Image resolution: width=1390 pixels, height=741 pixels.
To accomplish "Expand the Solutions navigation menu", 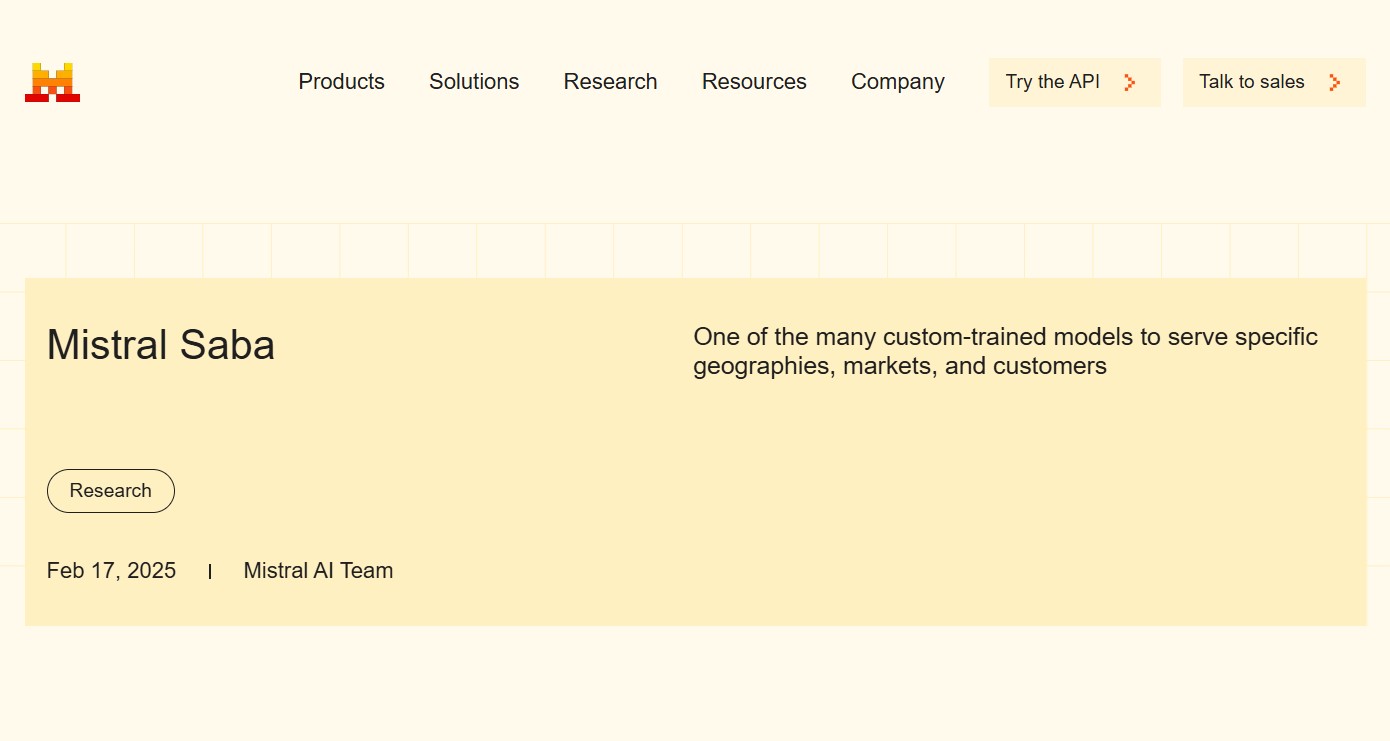I will point(474,82).
